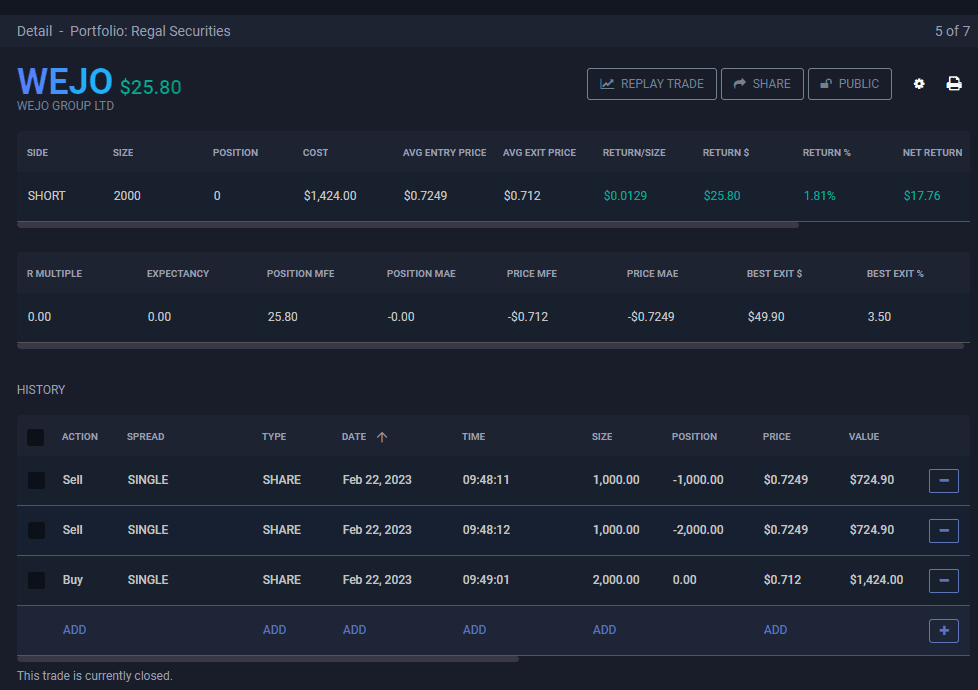Sort by the Date column arrow
The image size is (978, 690).
(382, 437)
